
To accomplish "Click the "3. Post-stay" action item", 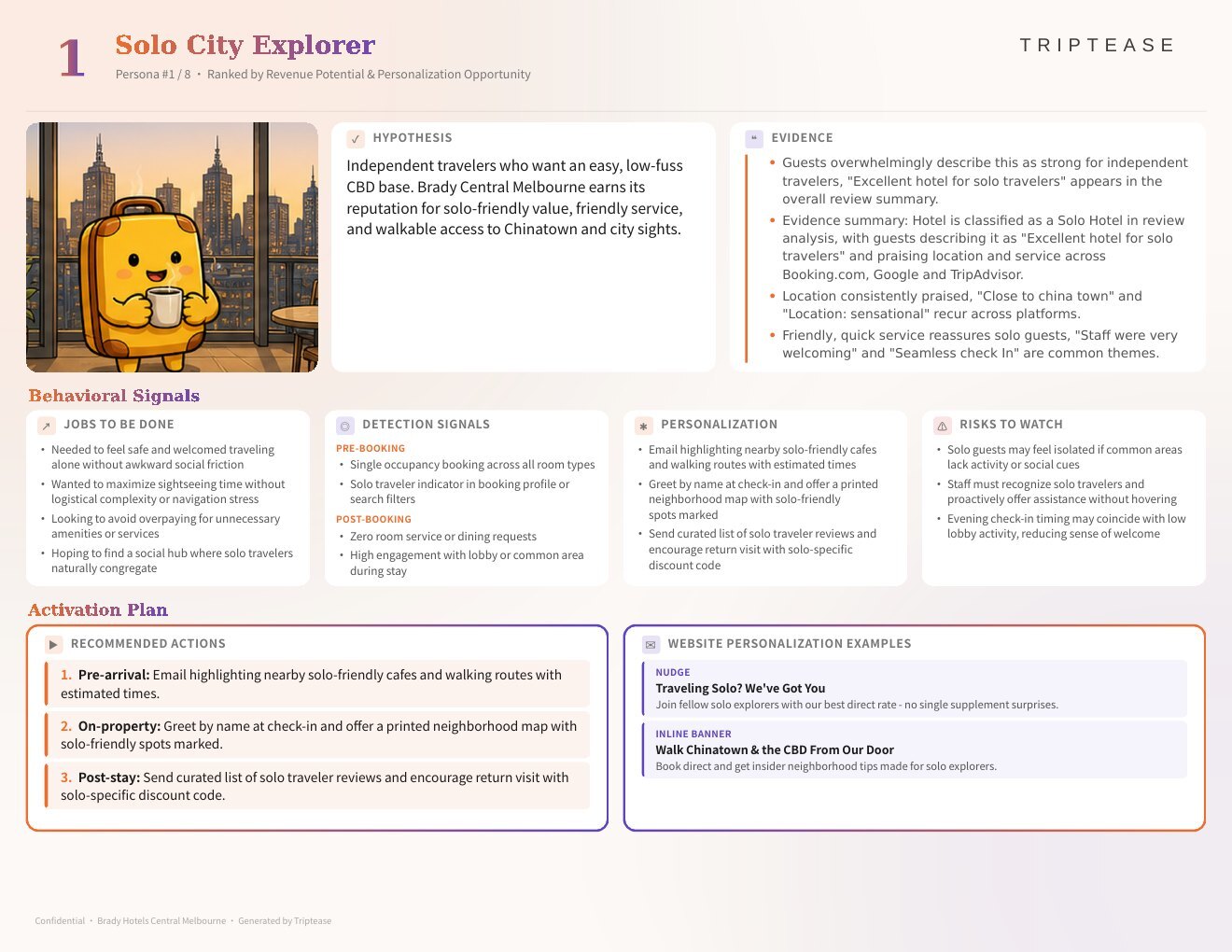I will point(317,787).
